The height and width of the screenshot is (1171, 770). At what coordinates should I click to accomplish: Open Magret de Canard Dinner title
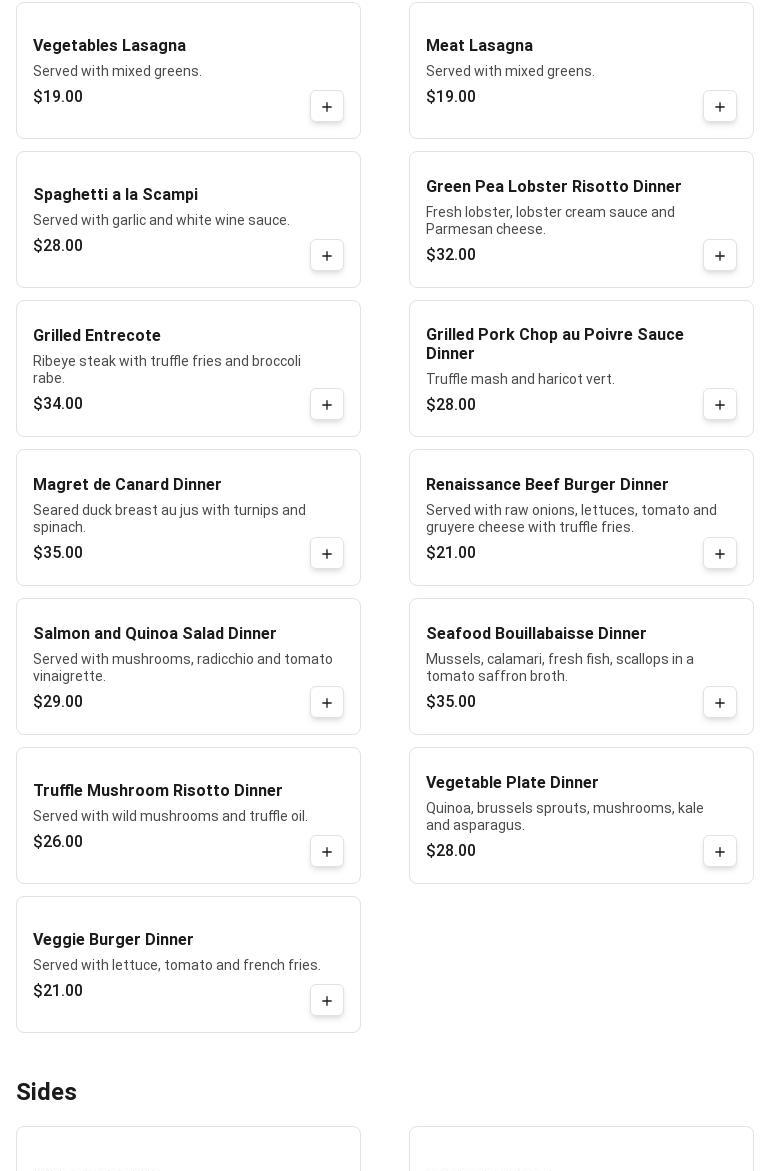[127, 485]
